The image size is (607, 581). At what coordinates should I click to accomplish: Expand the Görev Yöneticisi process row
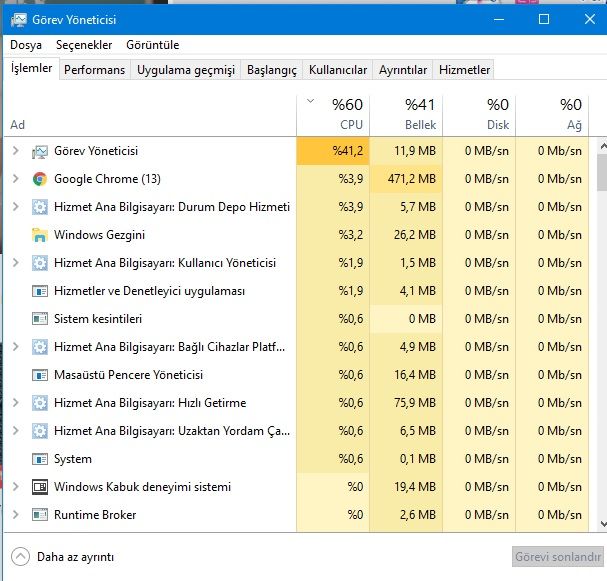[15, 151]
